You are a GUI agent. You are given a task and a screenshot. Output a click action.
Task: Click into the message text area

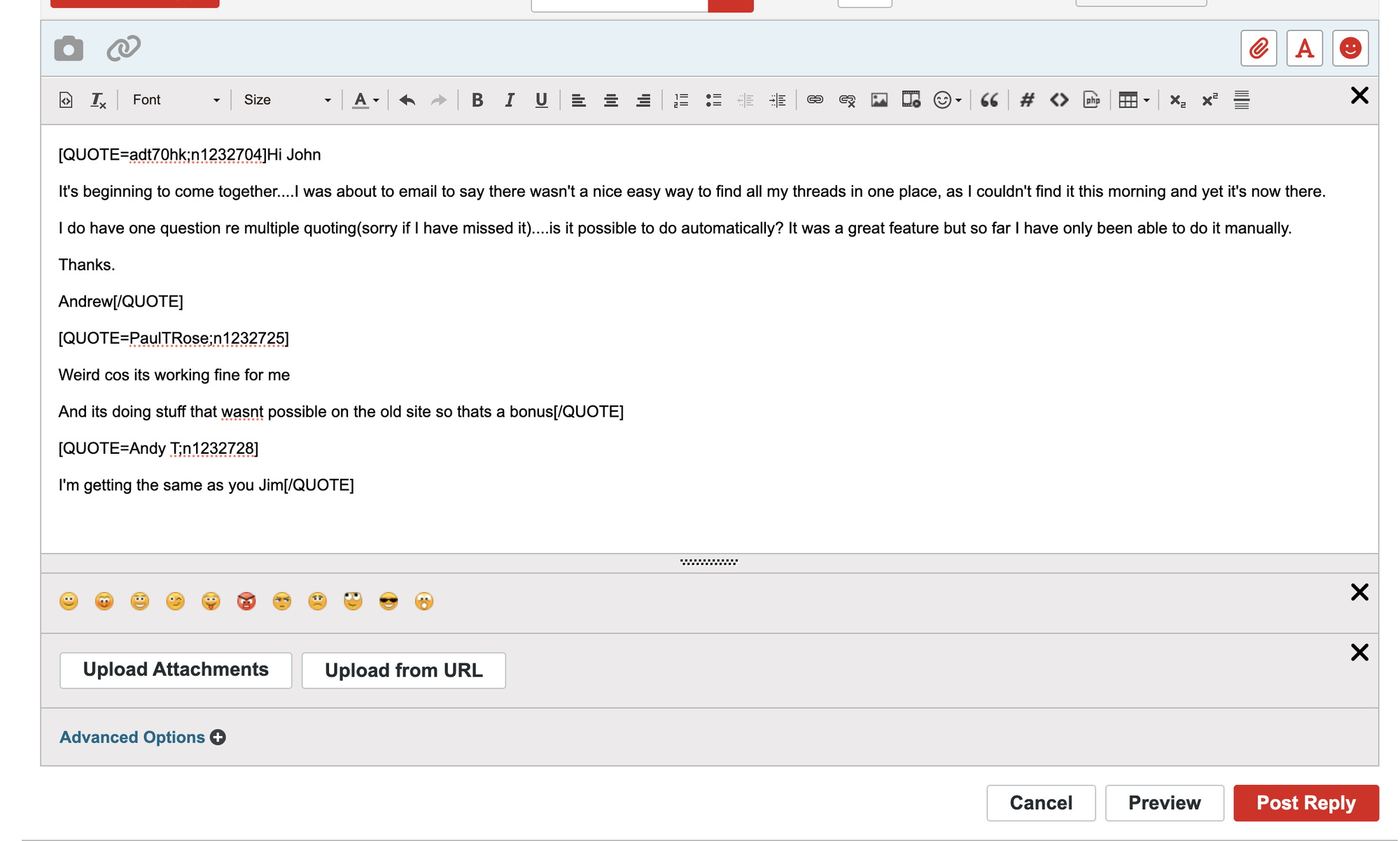(x=700, y=518)
